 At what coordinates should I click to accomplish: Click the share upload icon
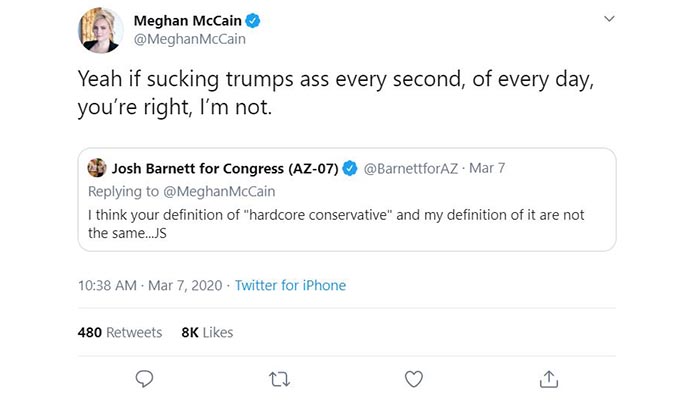tap(549, 378)
